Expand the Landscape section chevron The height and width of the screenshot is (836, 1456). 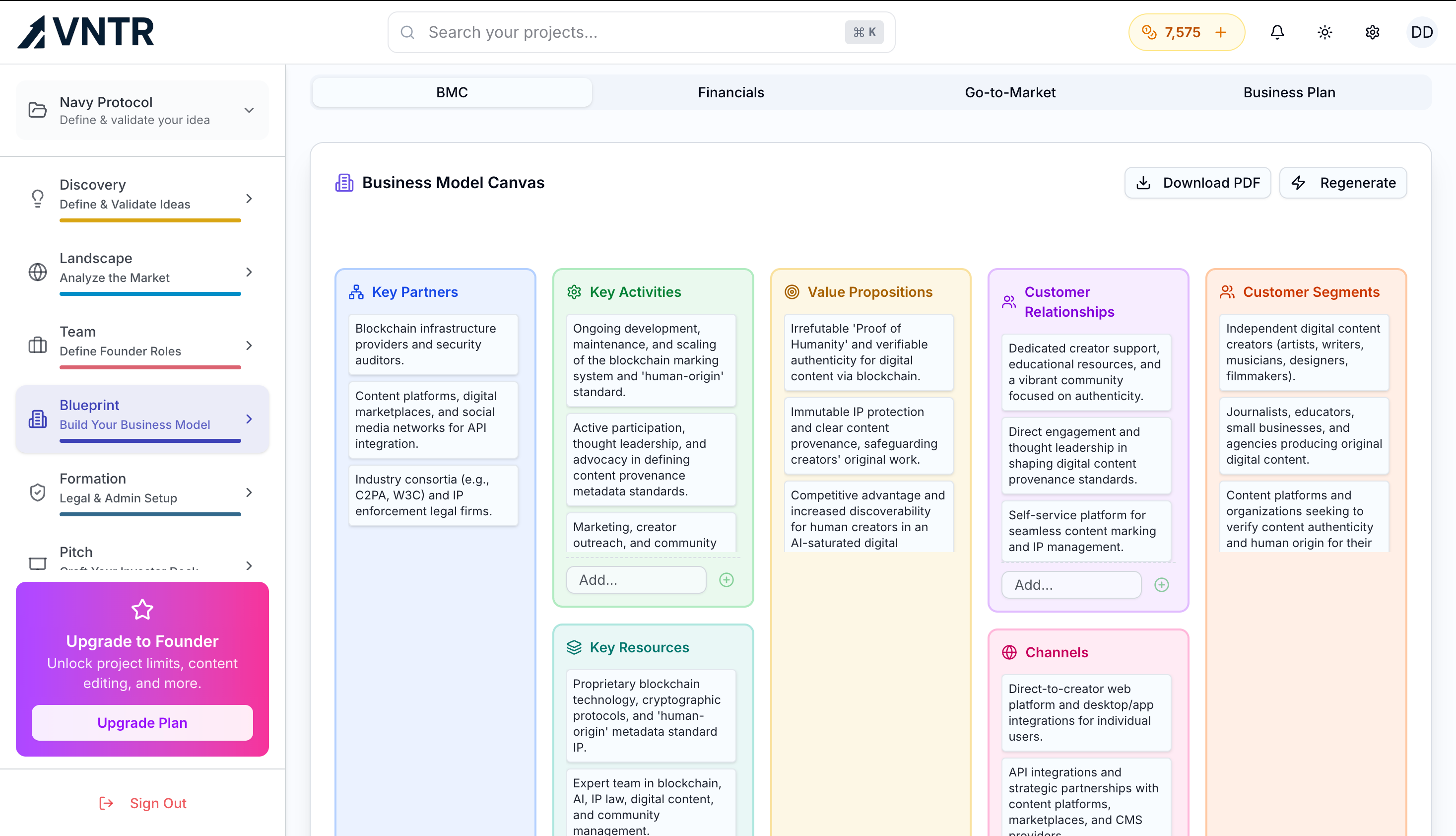249,272
